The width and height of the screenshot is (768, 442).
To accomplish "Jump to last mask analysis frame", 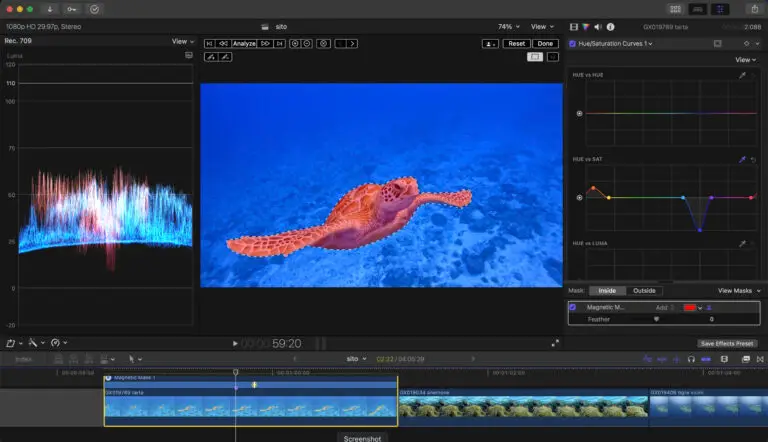I will click(x=279, y=44).
